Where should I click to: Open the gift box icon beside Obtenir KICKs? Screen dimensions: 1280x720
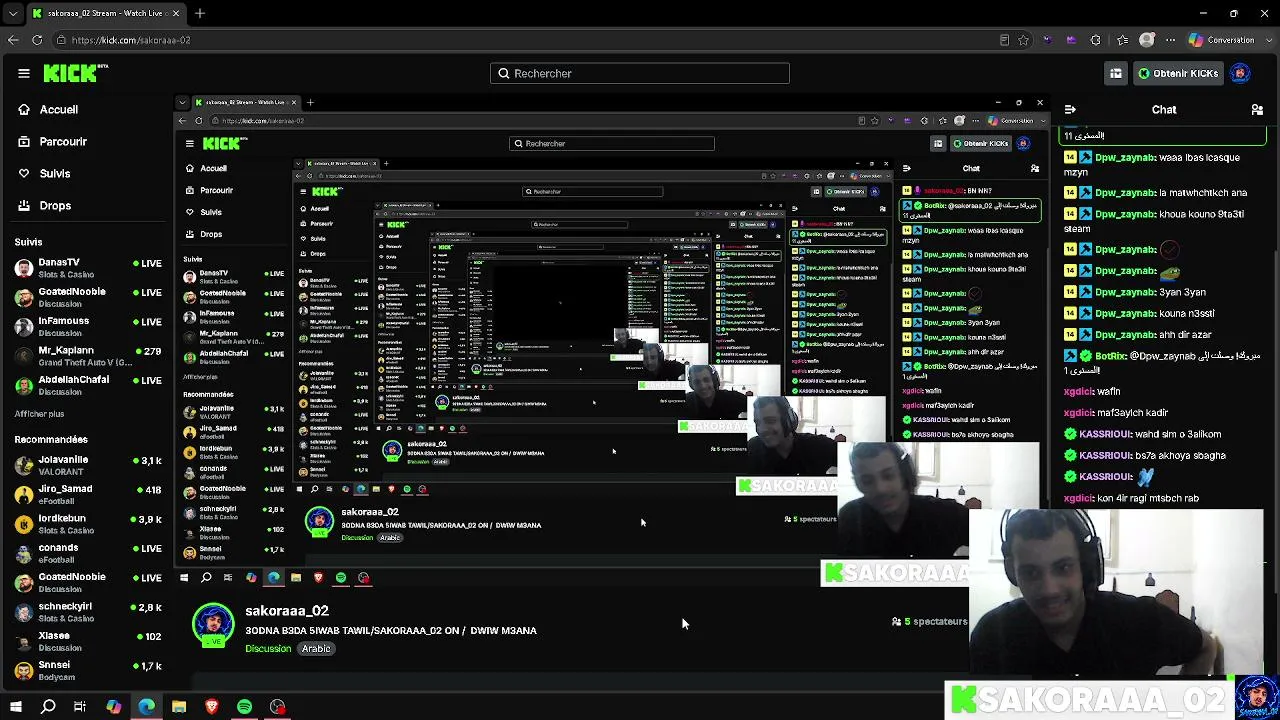[1115, 73]
